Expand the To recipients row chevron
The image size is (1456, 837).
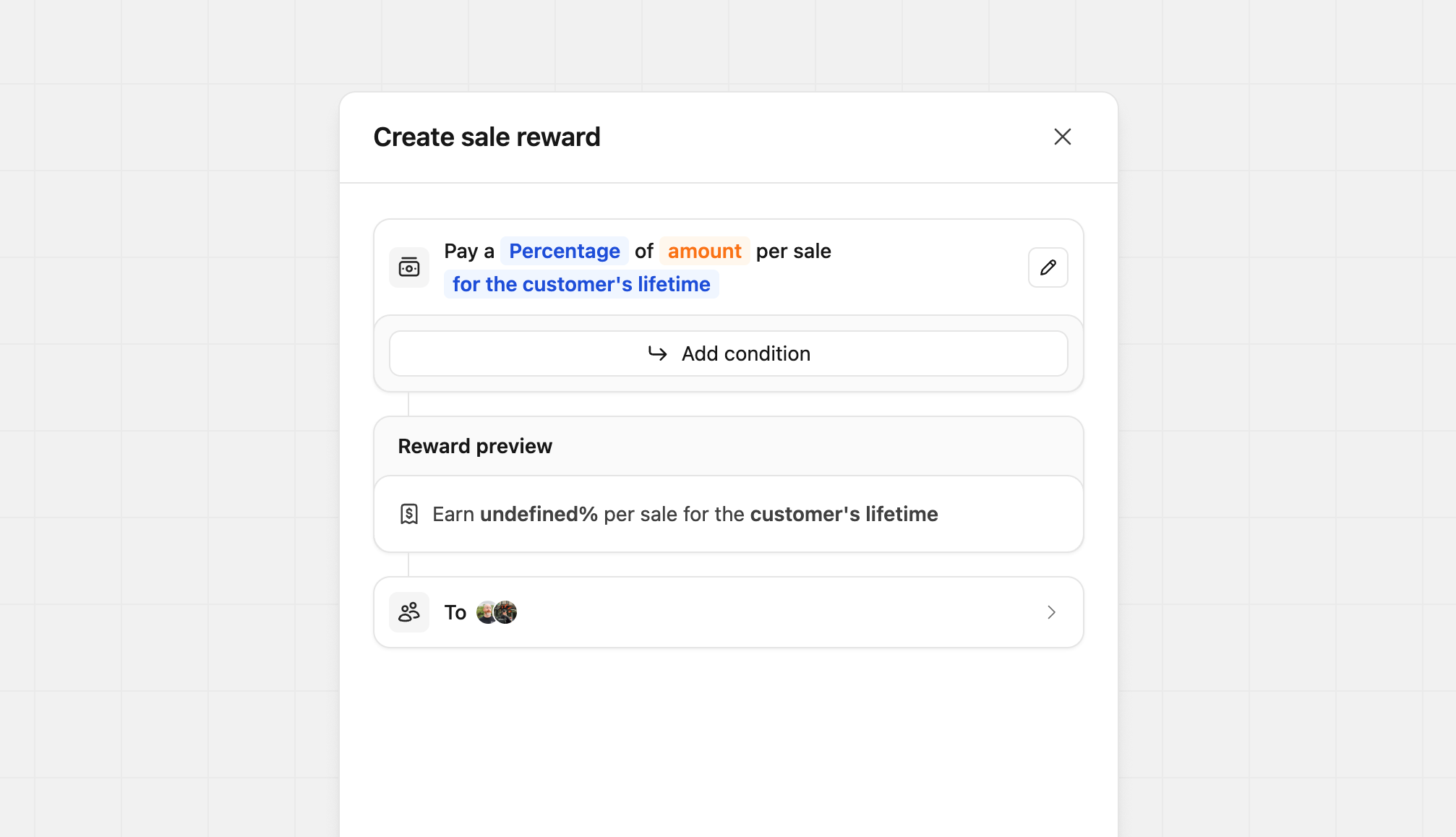click(1052, 611)
